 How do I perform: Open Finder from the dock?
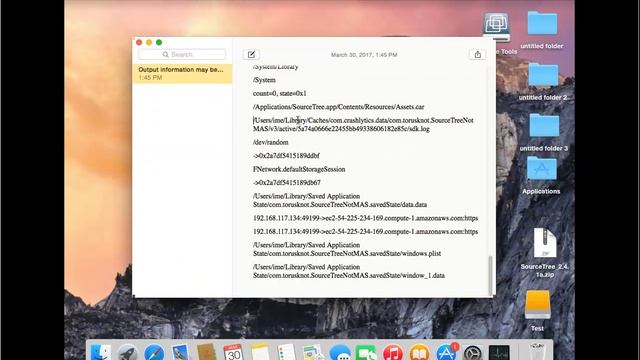click(x=100, y=353)
